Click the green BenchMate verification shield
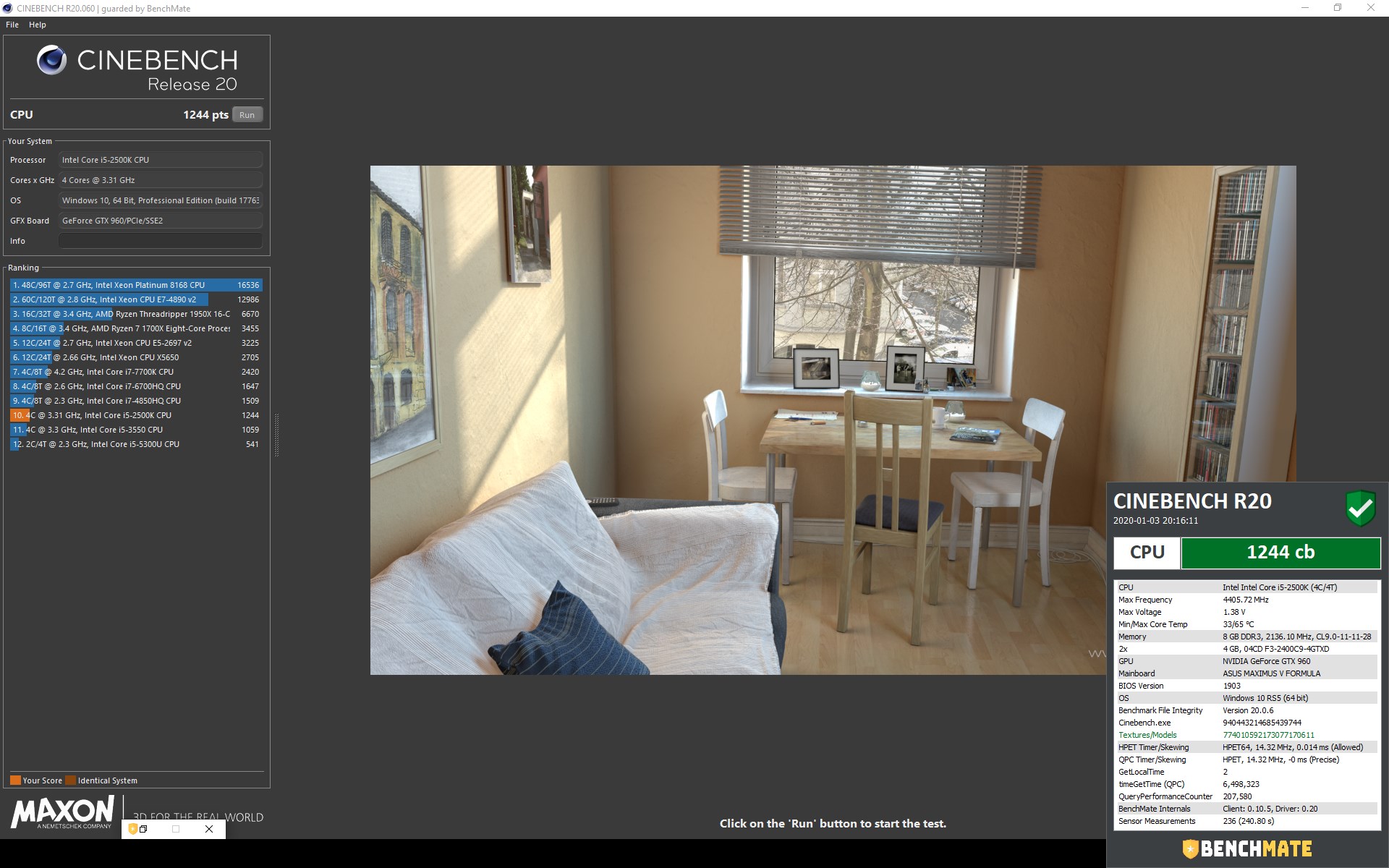1389x868 pixels. tap(1360, 509)
